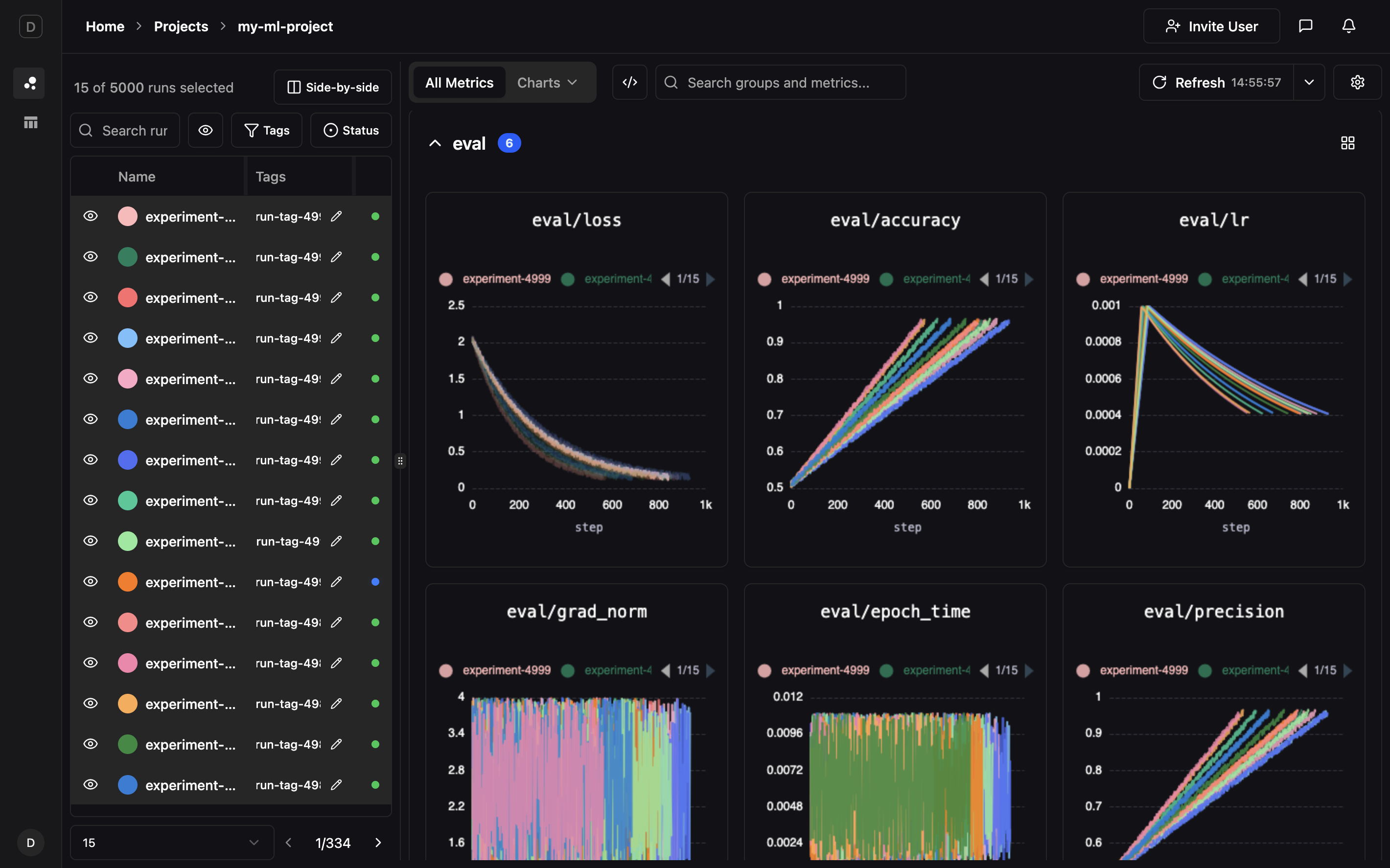Switch to the All Metrics tab
This screenshot has width=1390, height=868.
tap(459, 83)
